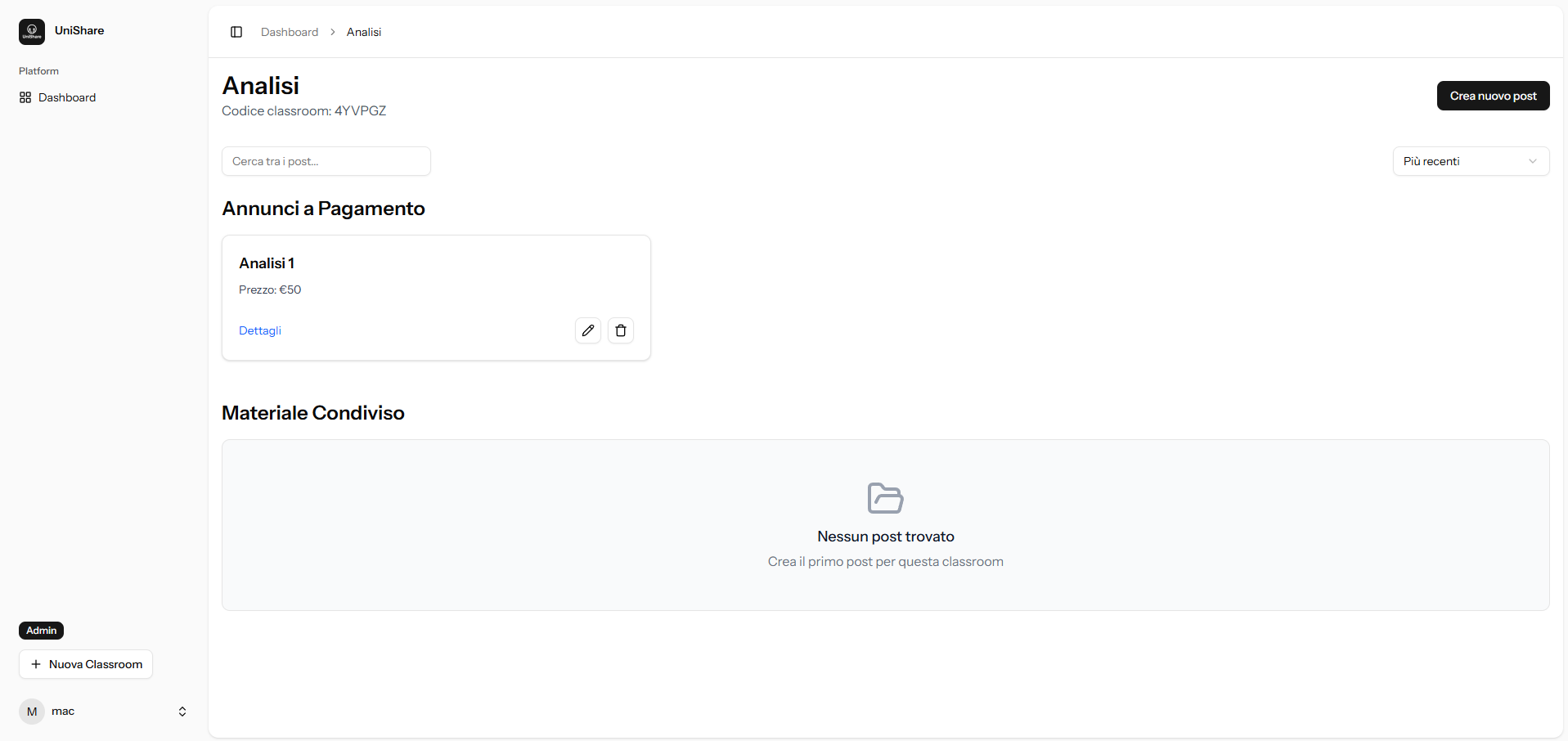The height and width of the screenshot is (741, 1568).
Task: Open the Più recenti sort dropdown
Action: click(x=1470, y=161)
